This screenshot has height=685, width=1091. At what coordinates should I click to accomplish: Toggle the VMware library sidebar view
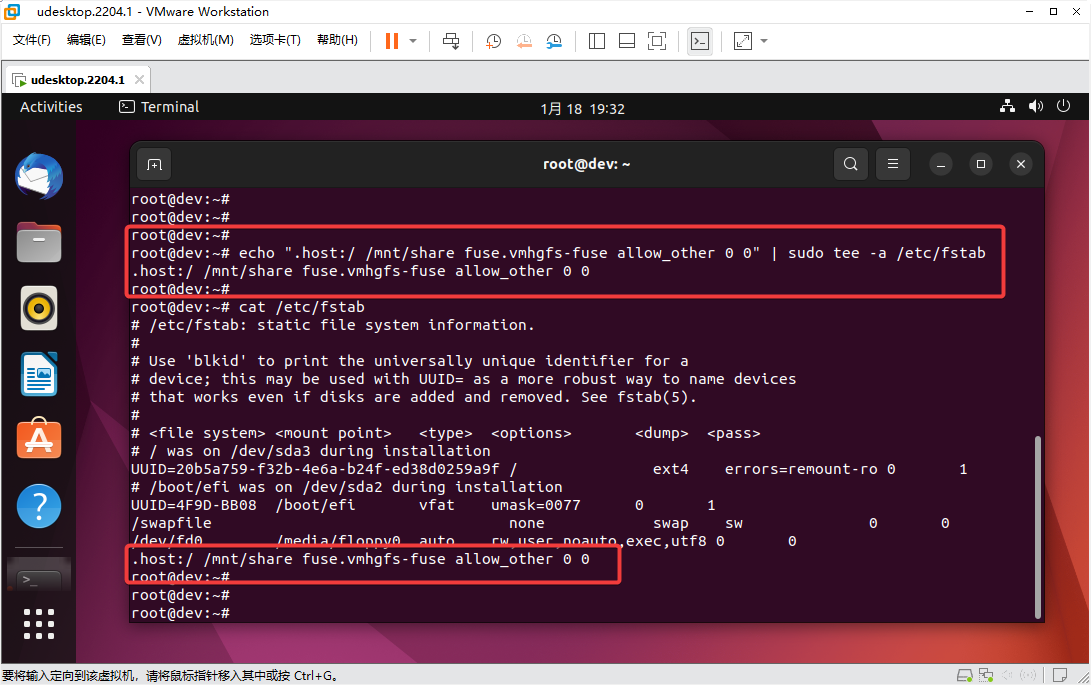(x=597, y=41)
